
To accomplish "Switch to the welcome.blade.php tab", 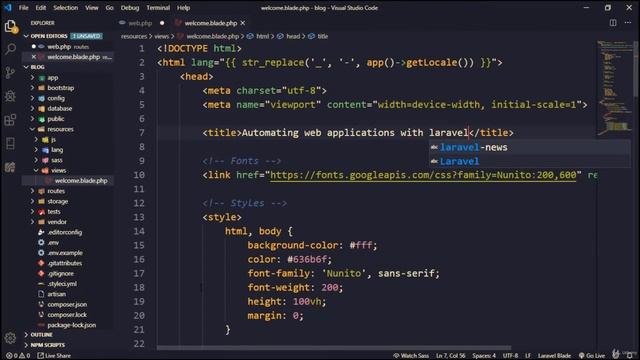I will pyautogui.click(x=211, y=23).
